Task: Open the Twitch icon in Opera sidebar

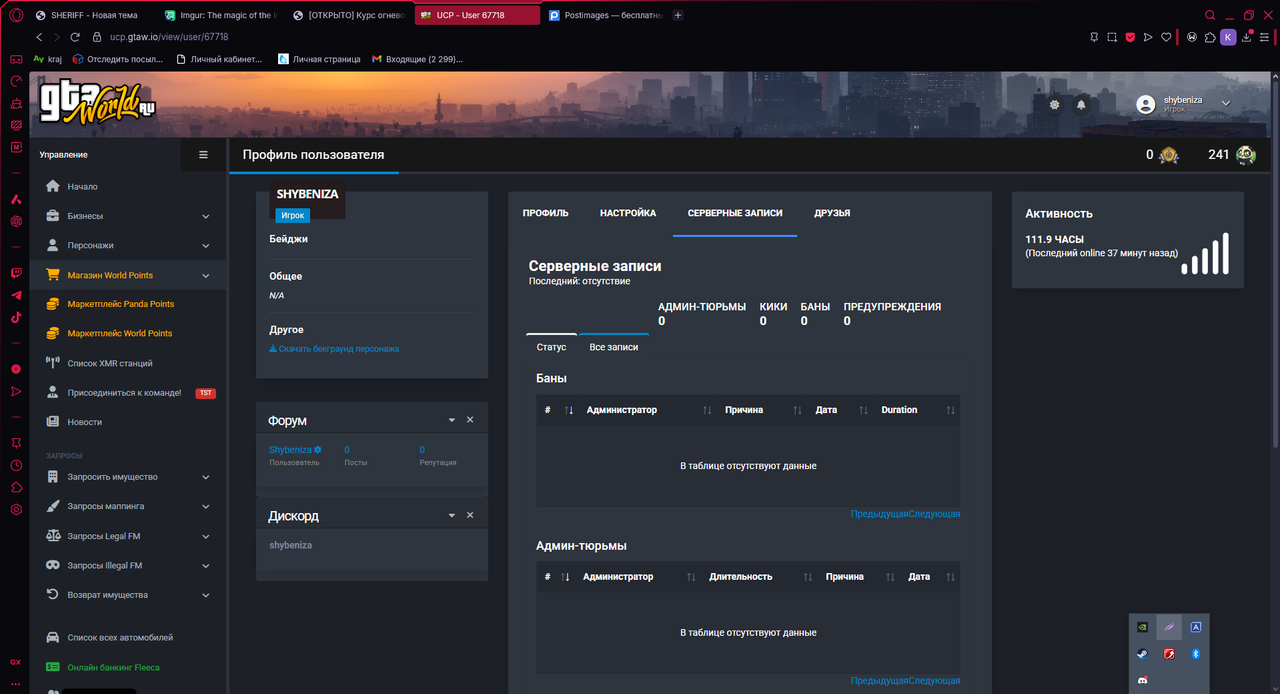Action: [16, 273]
